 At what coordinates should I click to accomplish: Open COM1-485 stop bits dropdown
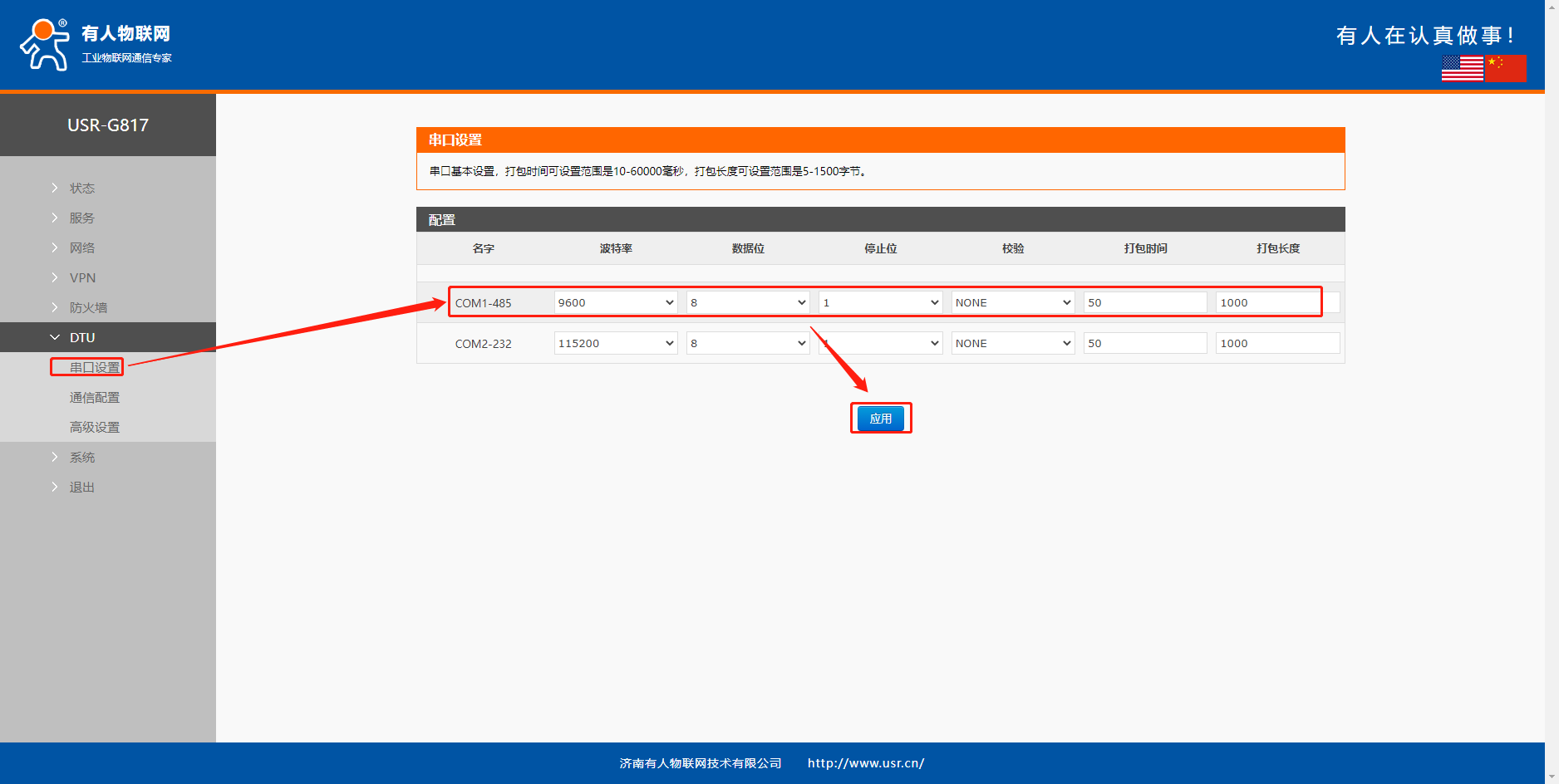click(880, 302)
